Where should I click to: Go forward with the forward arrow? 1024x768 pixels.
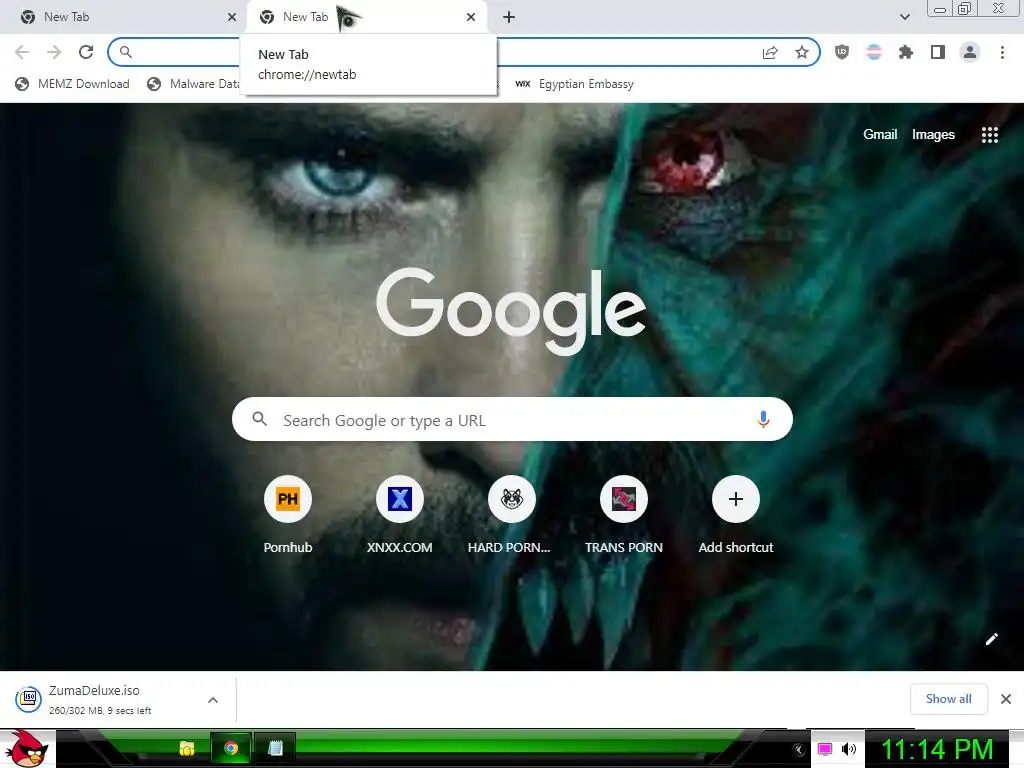(x=54, y=52)
